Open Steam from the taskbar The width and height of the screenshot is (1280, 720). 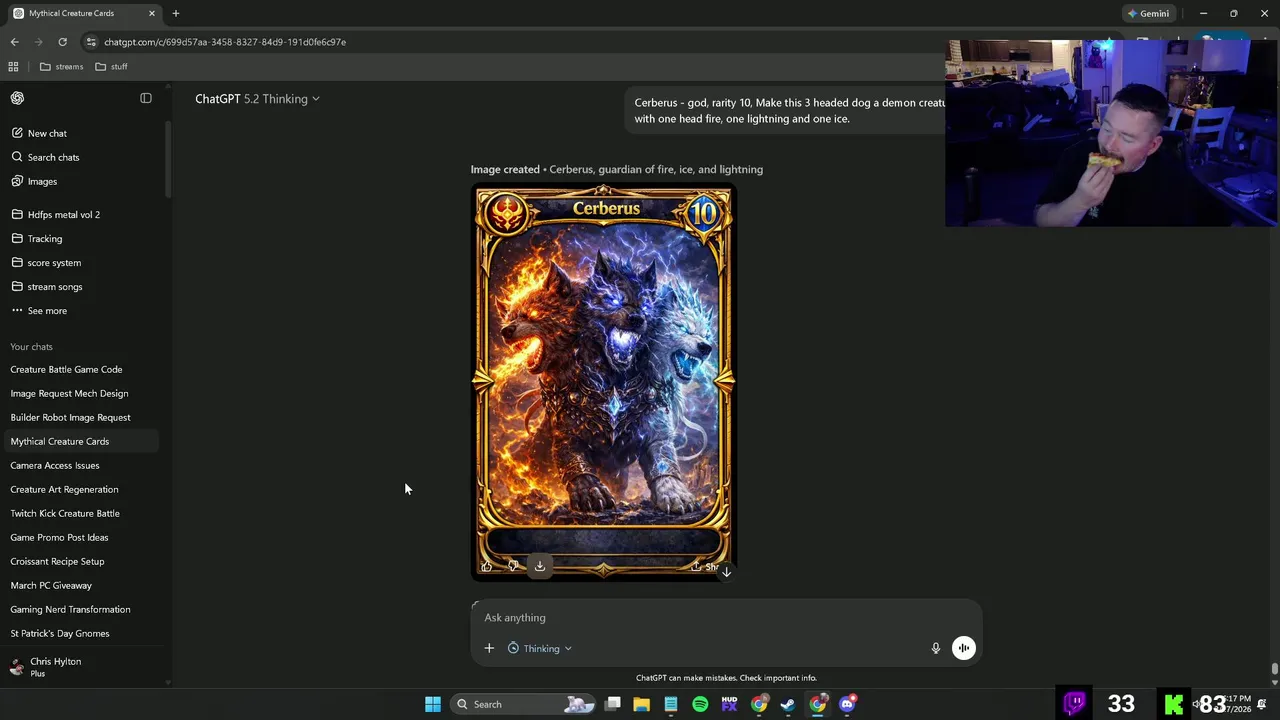click(788, 704)
